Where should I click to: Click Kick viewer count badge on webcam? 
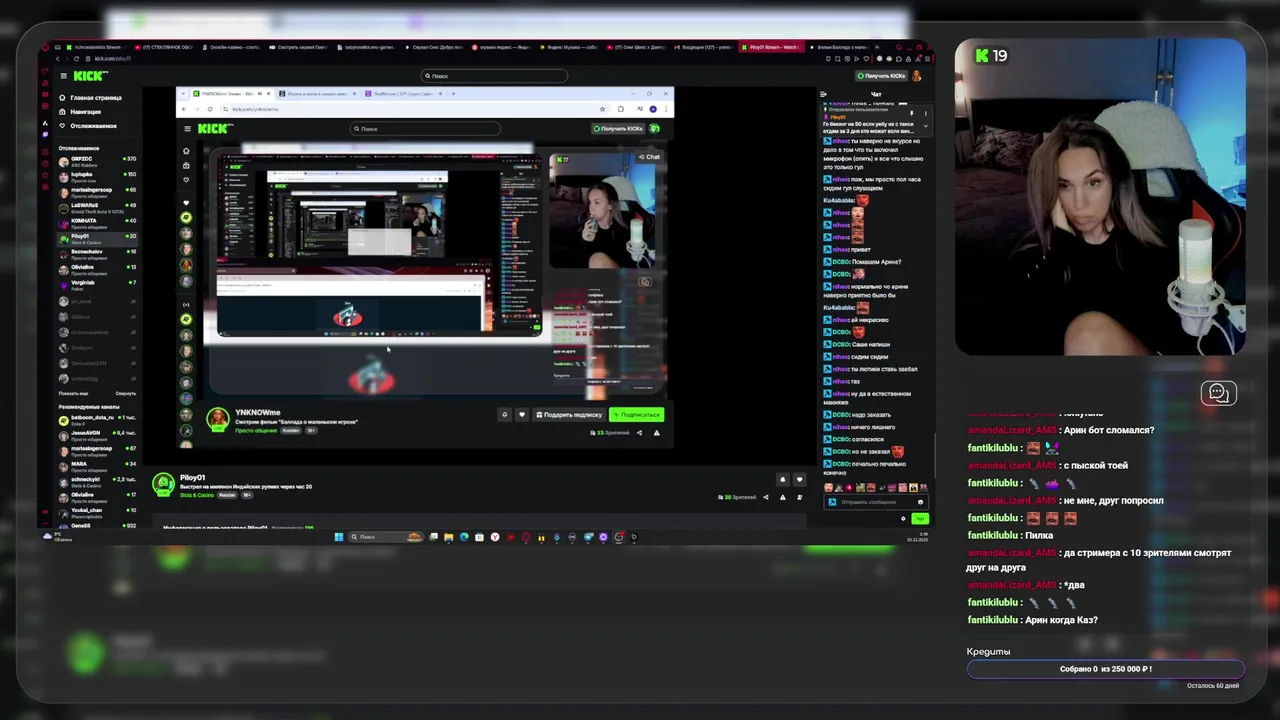(x=991, y=57)
